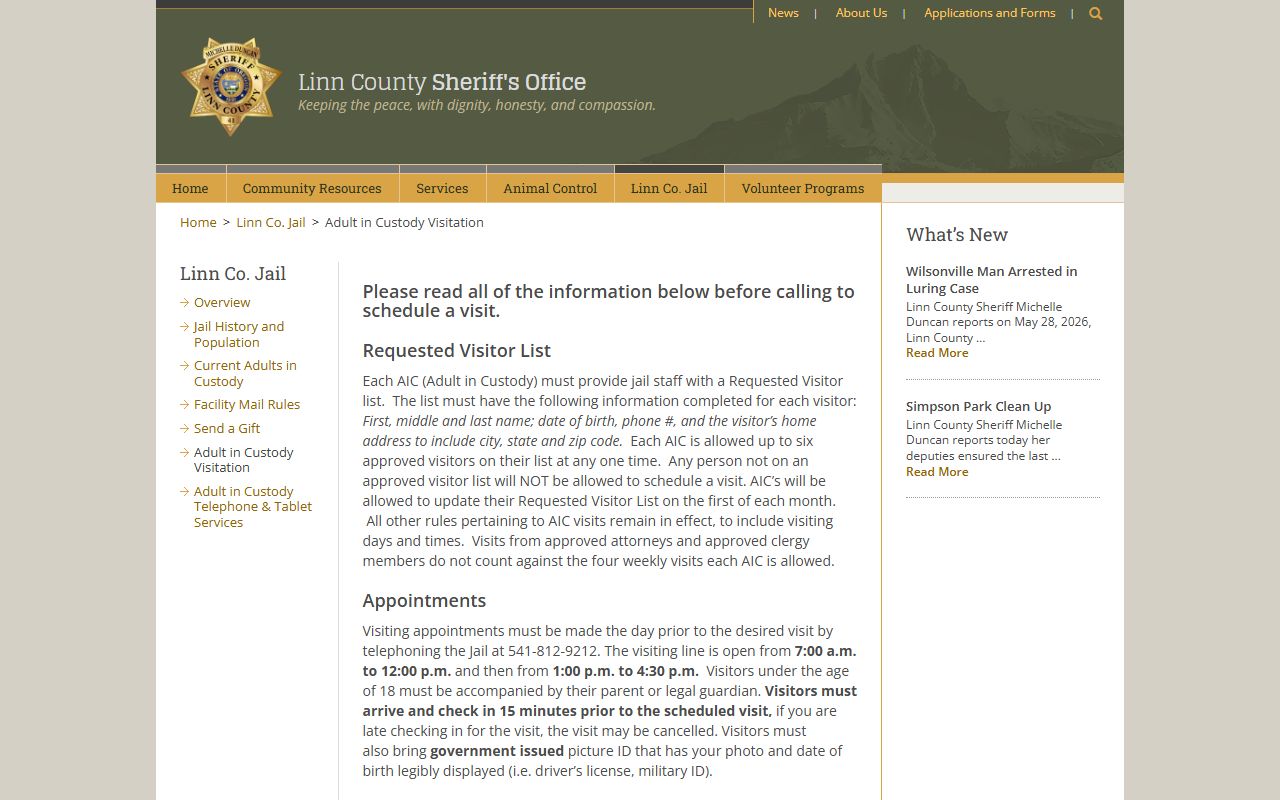Open the Send a Gift page
The image size is (1280, 800).
pos(227,428)
